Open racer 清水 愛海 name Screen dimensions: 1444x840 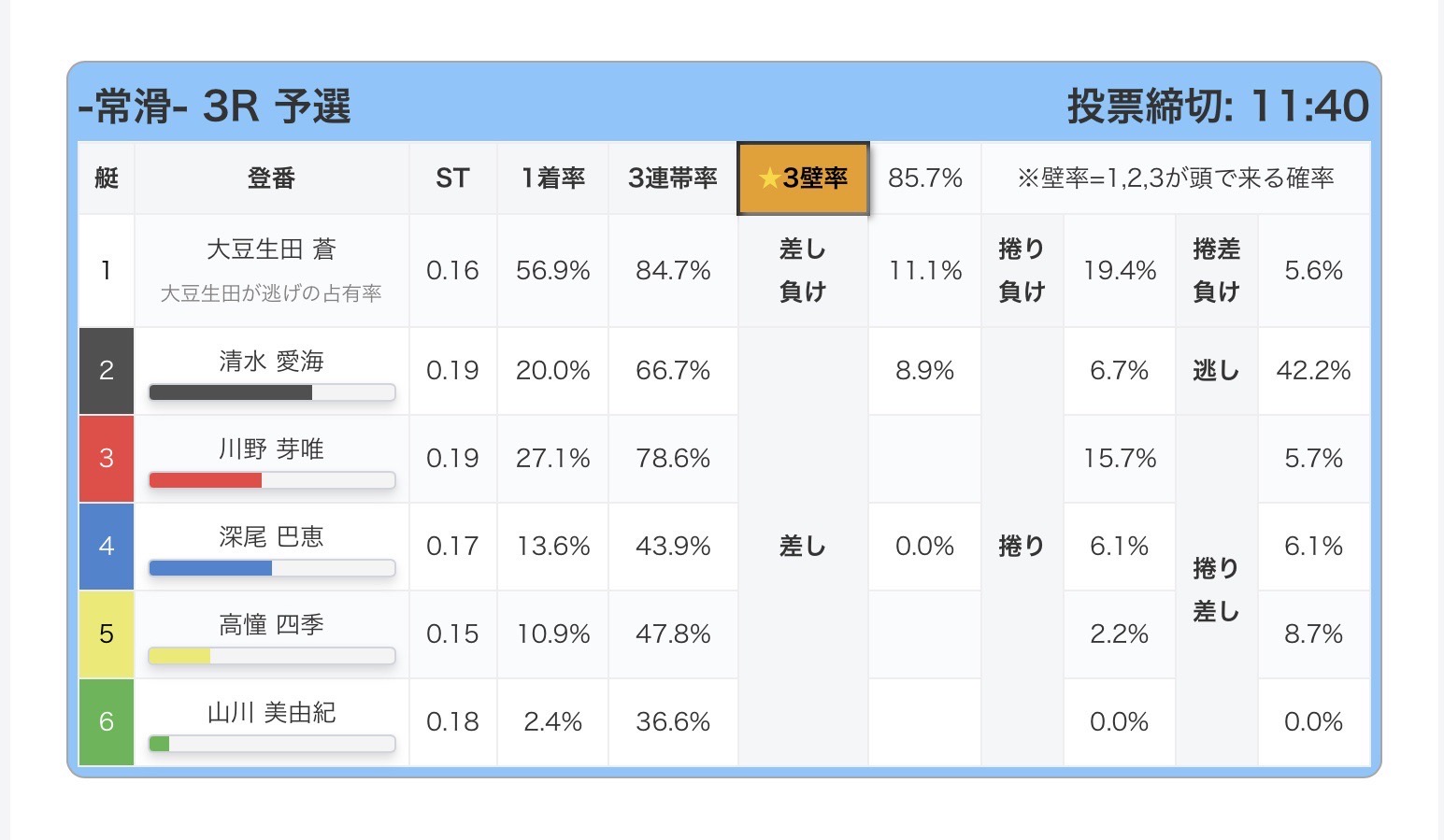[271, 361]
